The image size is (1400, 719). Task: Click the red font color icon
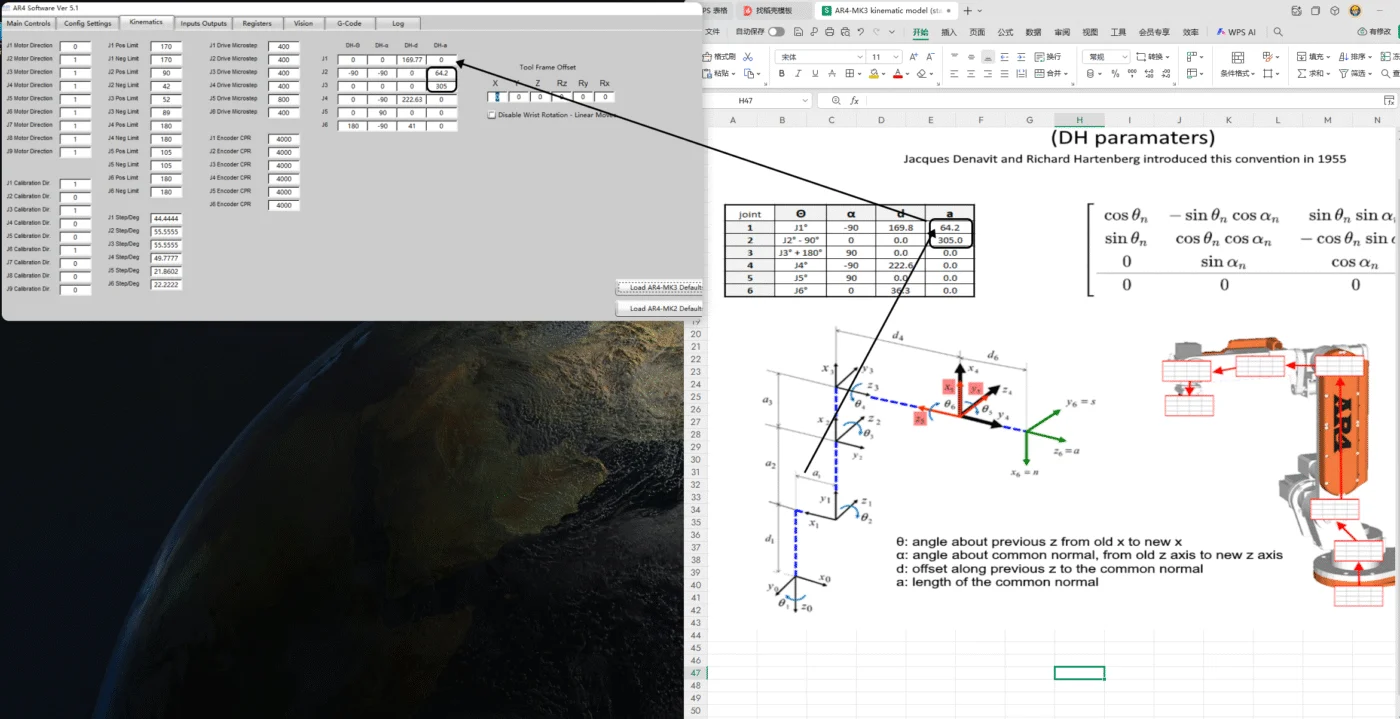coord(897,73)
